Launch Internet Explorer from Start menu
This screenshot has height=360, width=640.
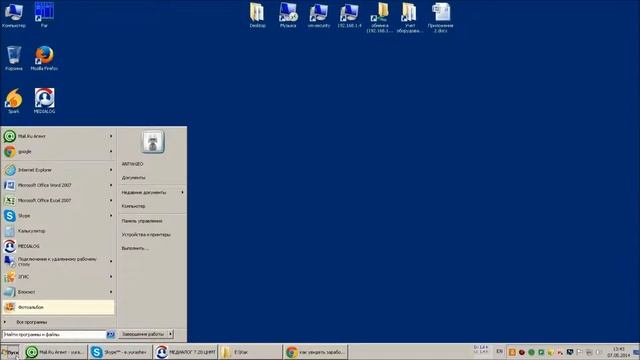(x=58, y=170)
